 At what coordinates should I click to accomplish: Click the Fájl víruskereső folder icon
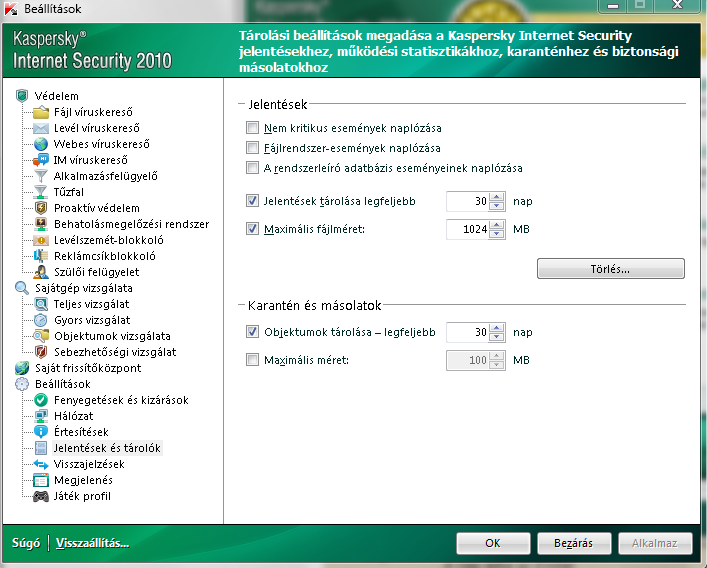[x=41, y=112]
